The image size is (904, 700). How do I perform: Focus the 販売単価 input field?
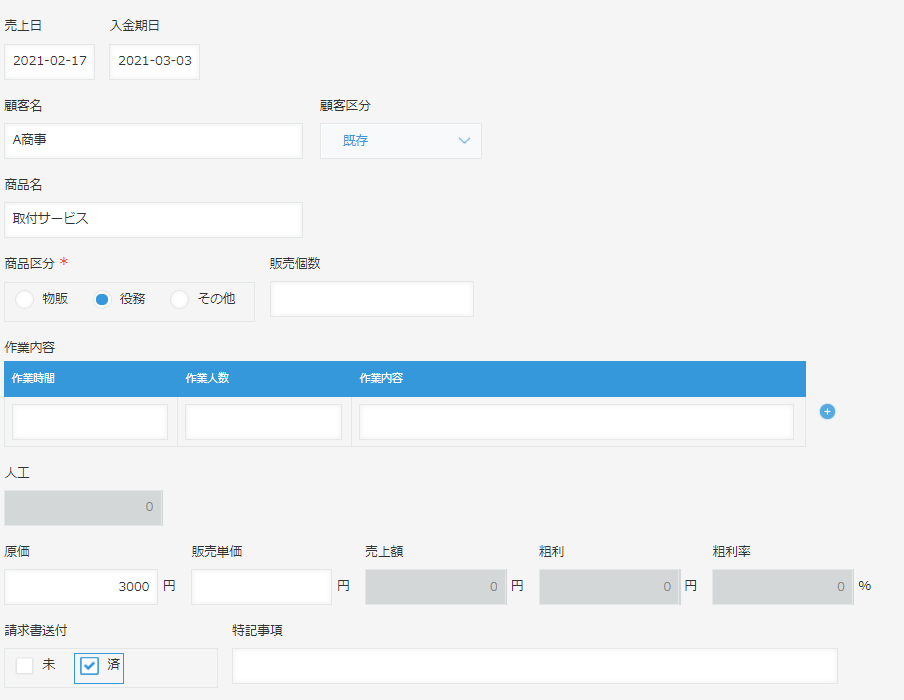click(261, 587)
